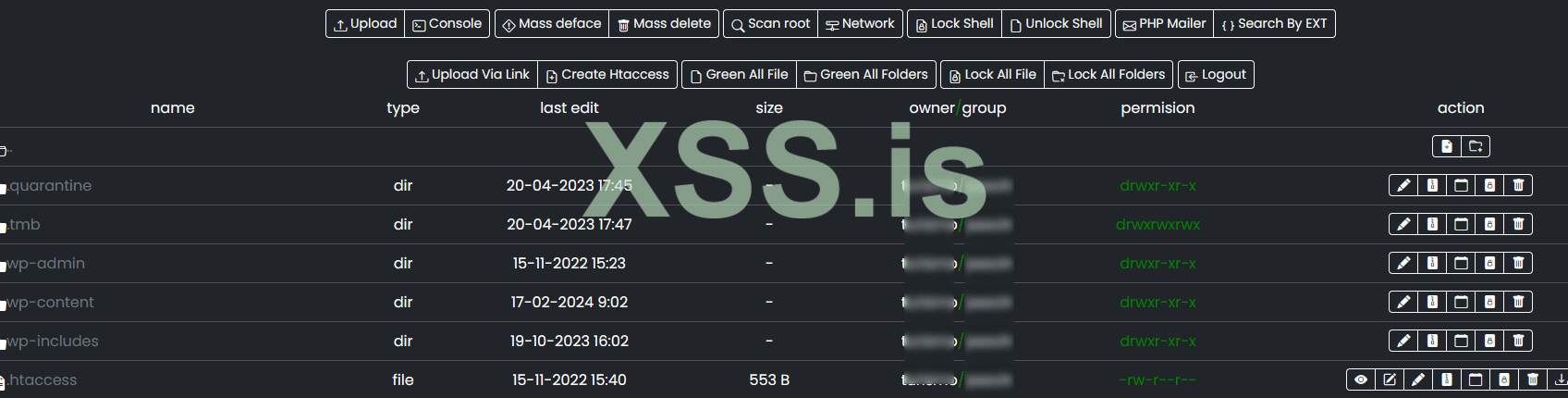Open the wp-admin directory
Image resolution: width=1568 pixels, height=398 pixels.
[x=45, y=264]
